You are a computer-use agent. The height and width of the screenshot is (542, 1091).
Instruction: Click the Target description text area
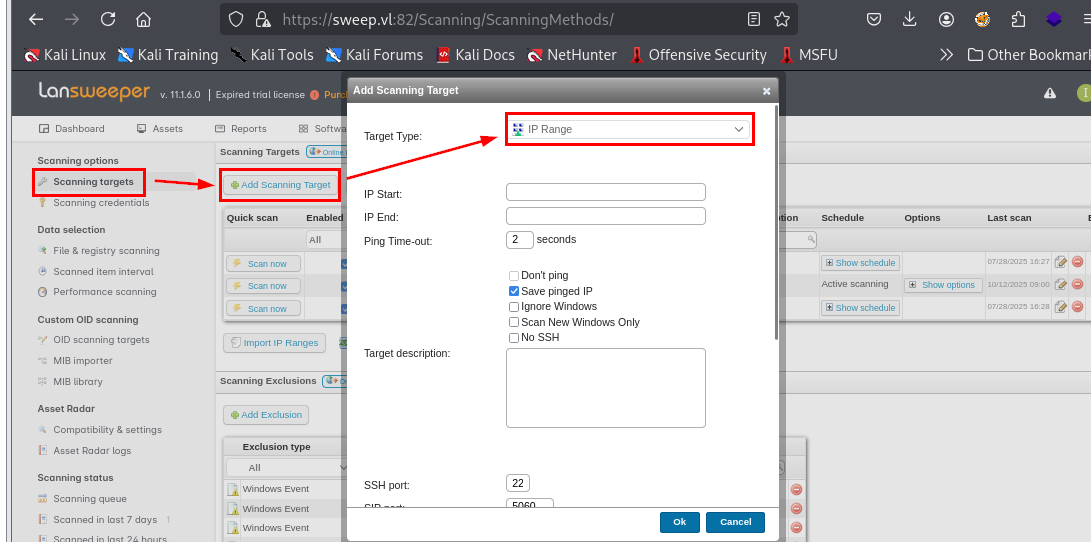coord(605,388)
